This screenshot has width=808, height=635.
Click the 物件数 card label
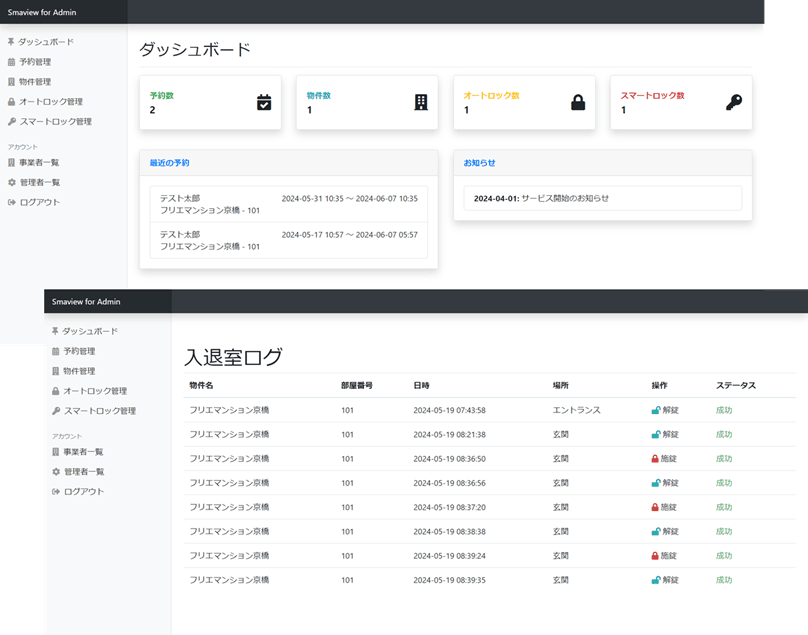coord(318,95)
